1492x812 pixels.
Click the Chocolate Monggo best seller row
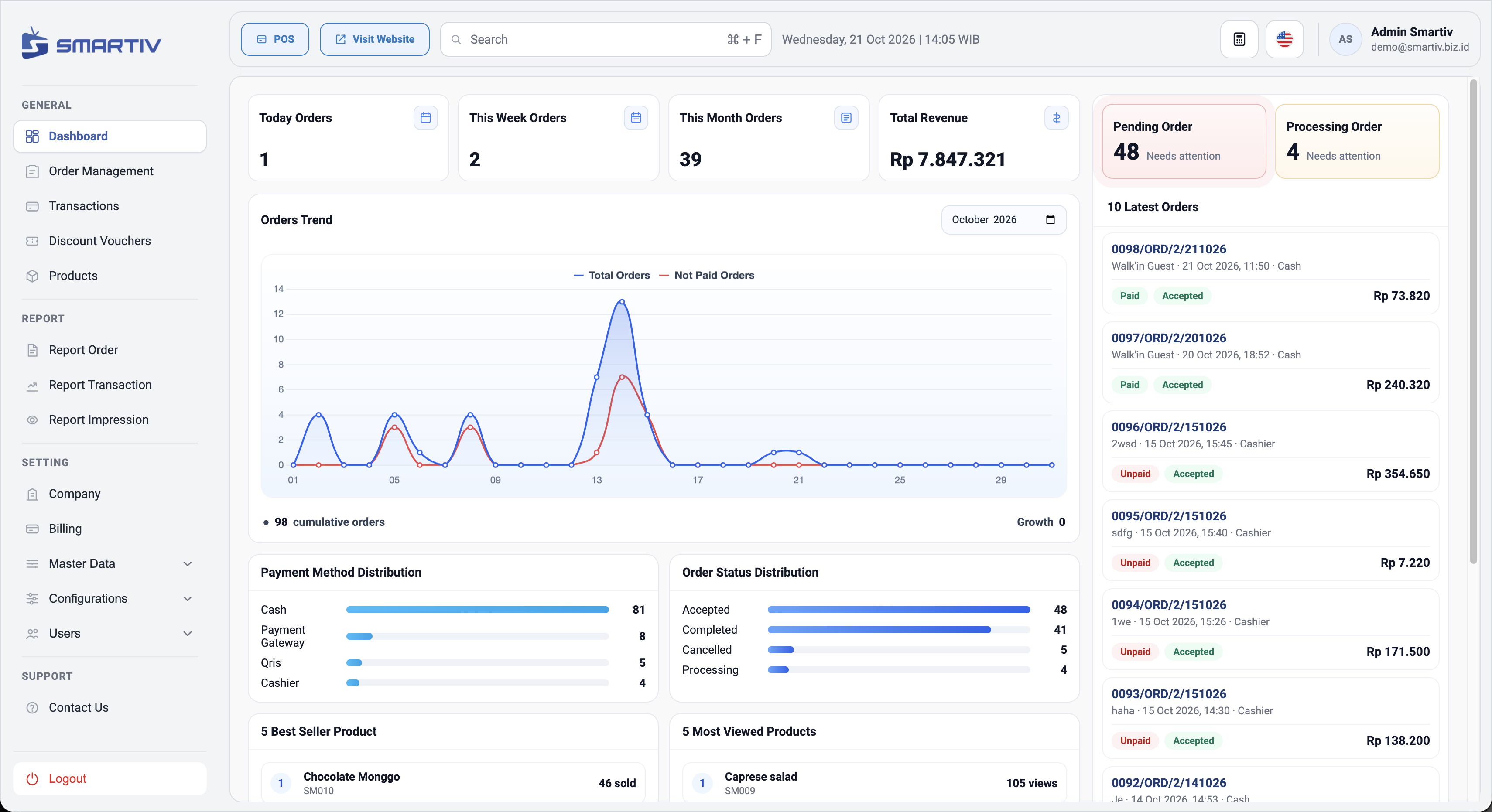(x=453, y=782)
